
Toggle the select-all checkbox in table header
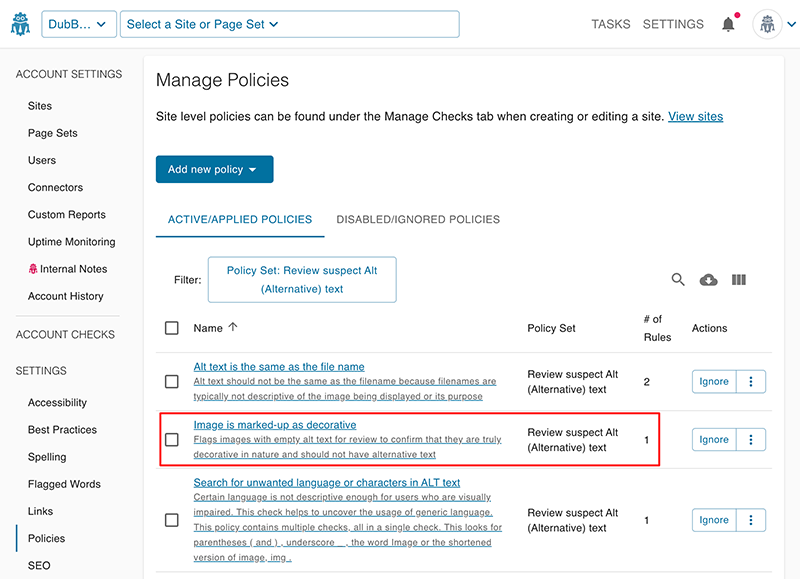coord(172,328)
